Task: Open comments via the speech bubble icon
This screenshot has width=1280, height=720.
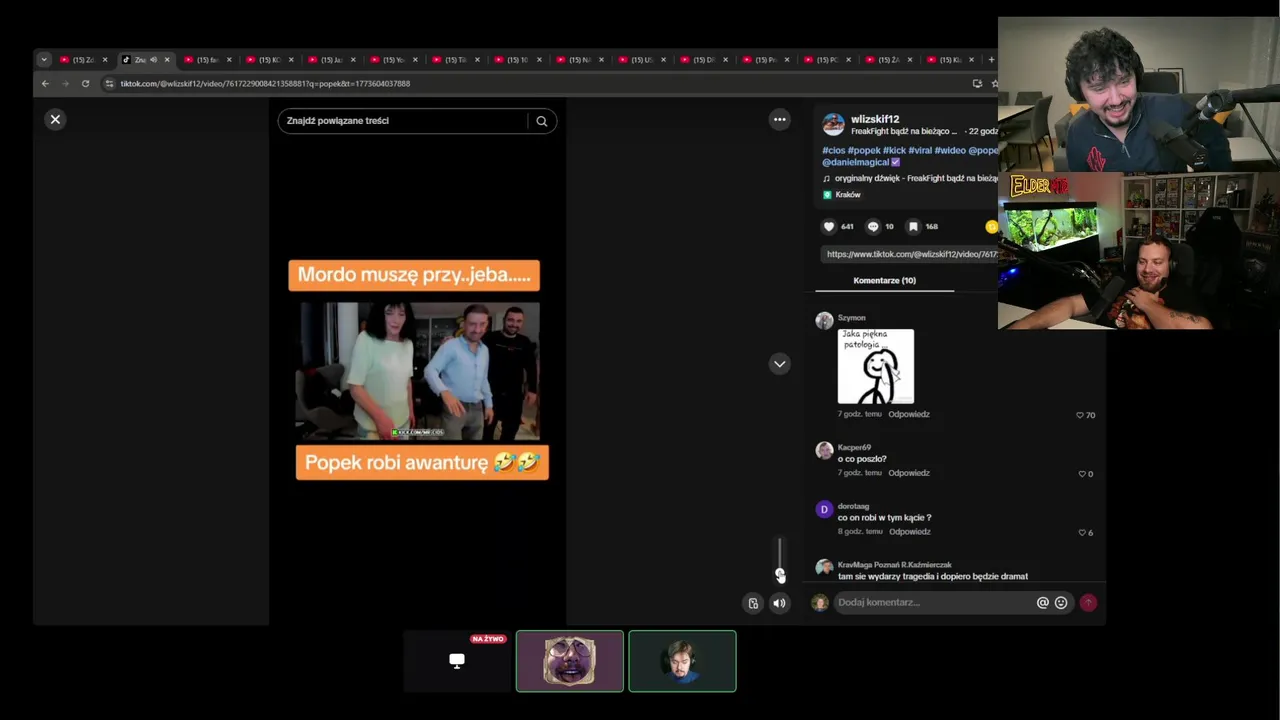Action: [x=872, y=226]
